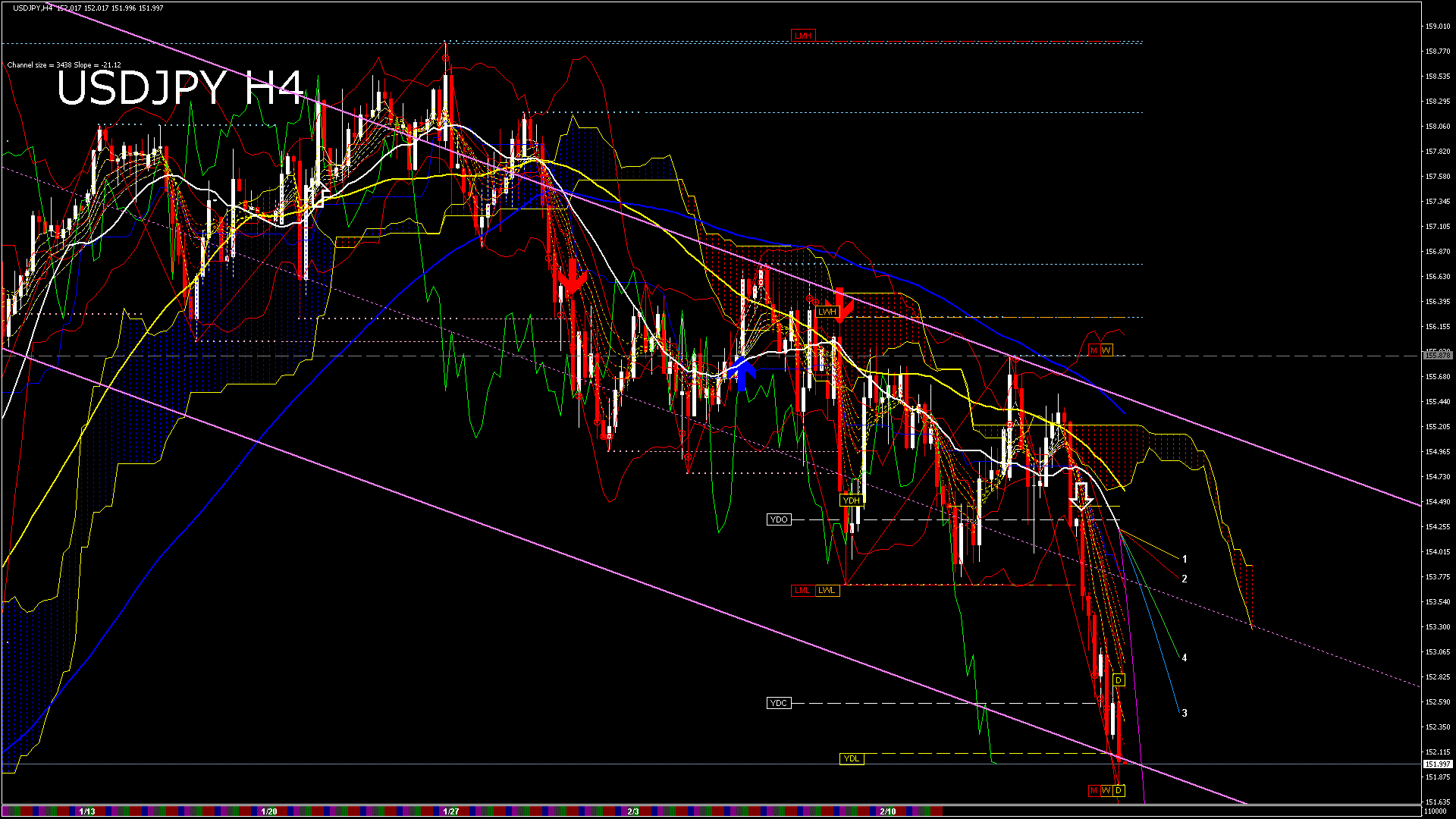Image resolution: width=1456 pixels, height=819 pixels.
Task: Click the YDH yellow level label
Action: point(852,500)
